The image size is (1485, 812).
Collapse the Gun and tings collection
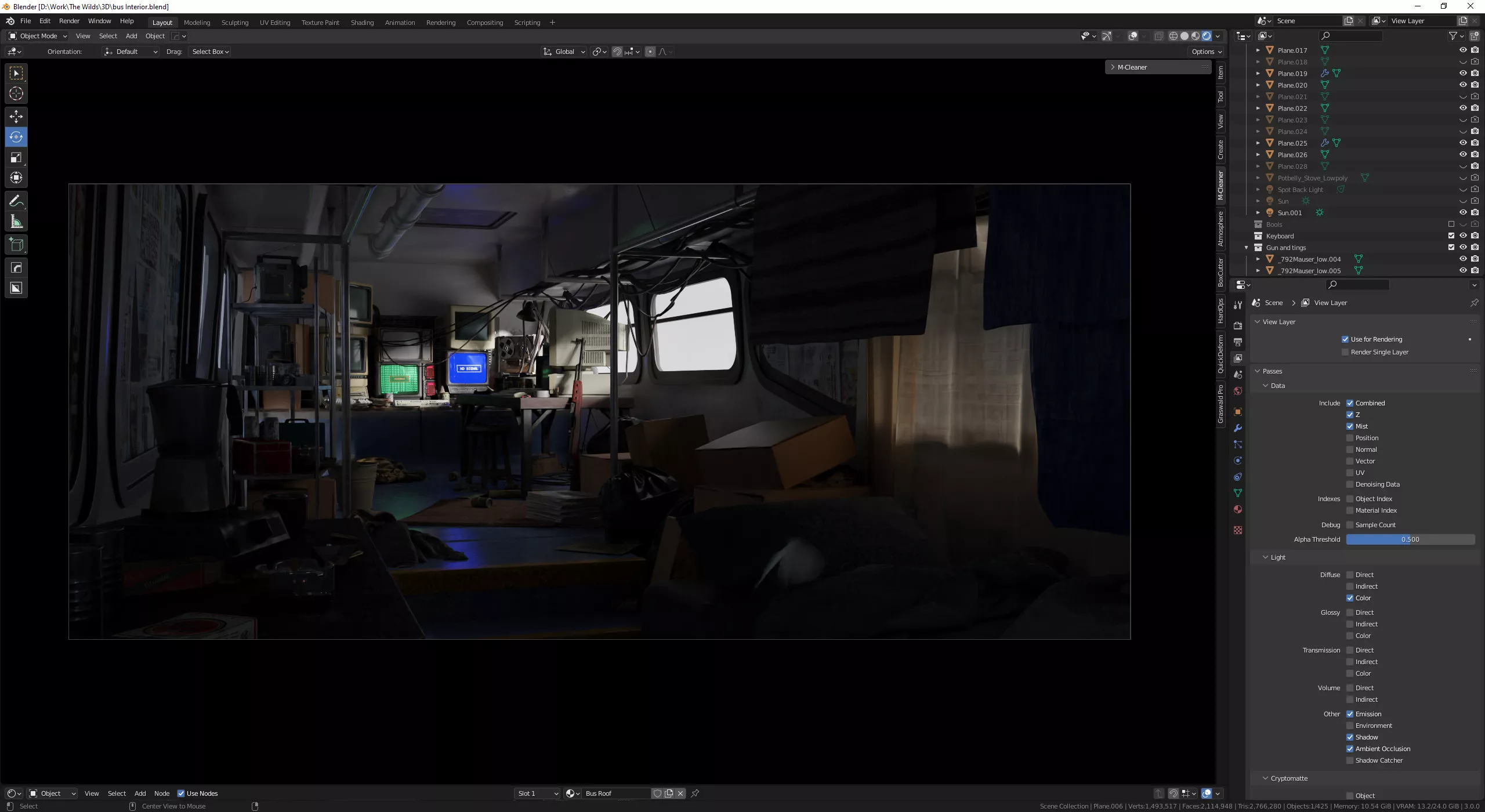pos(1246,248)
